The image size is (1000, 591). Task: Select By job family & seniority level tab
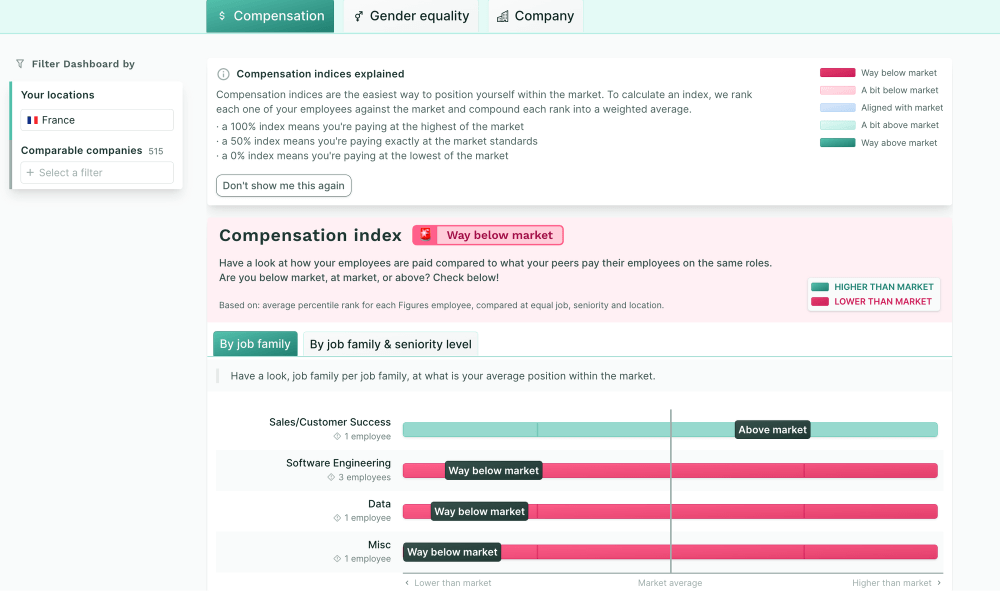coord(390,344)
